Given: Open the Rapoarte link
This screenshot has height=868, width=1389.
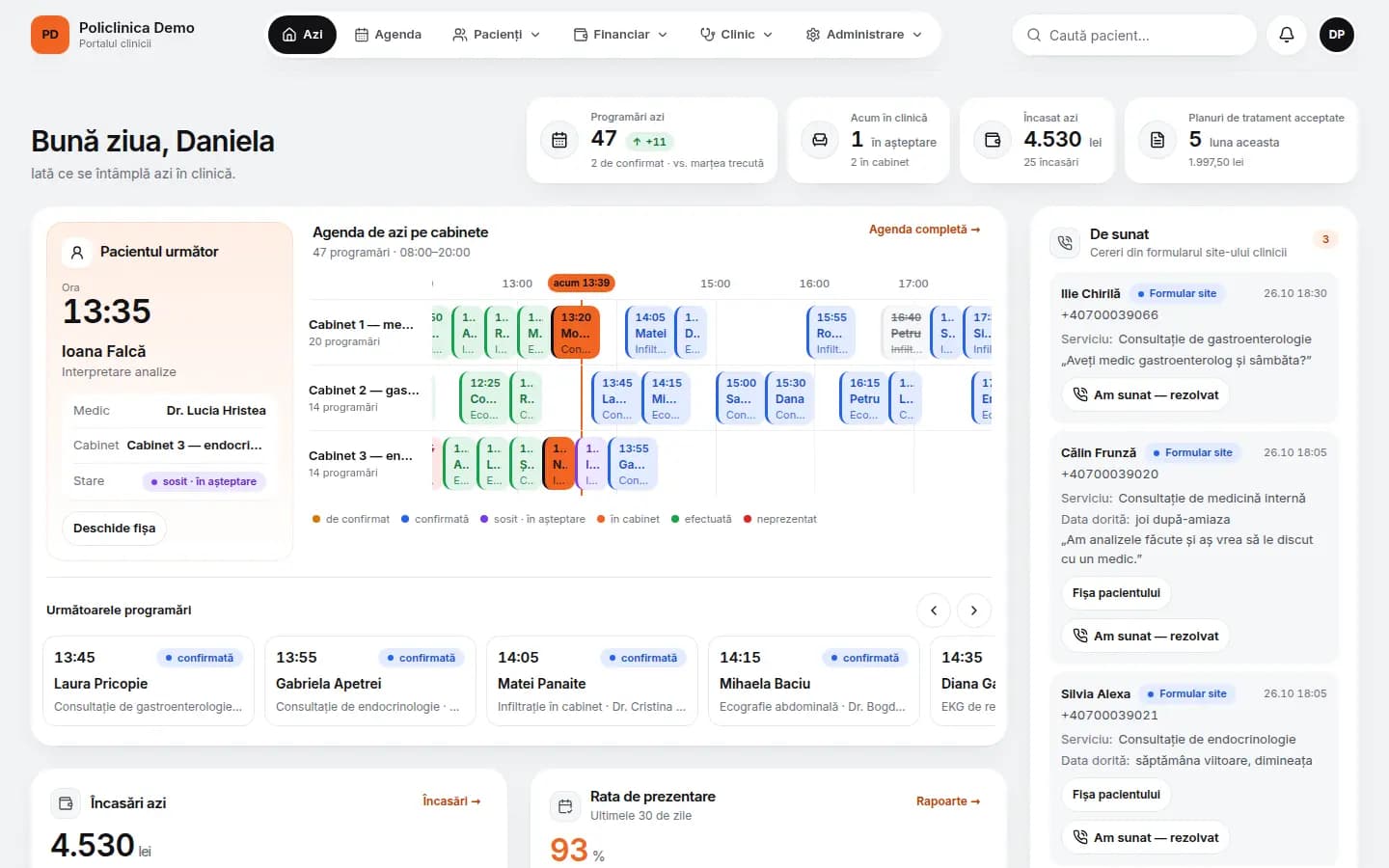Looking at the screenshot, I should click(x=948, y=801).
